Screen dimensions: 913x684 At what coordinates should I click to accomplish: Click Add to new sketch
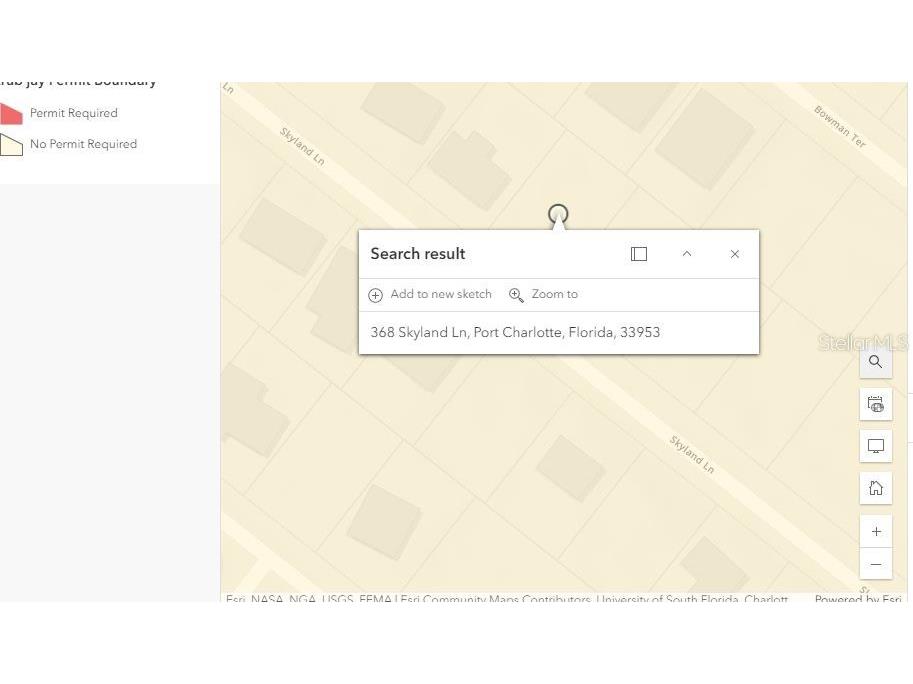tap(430, 295)
